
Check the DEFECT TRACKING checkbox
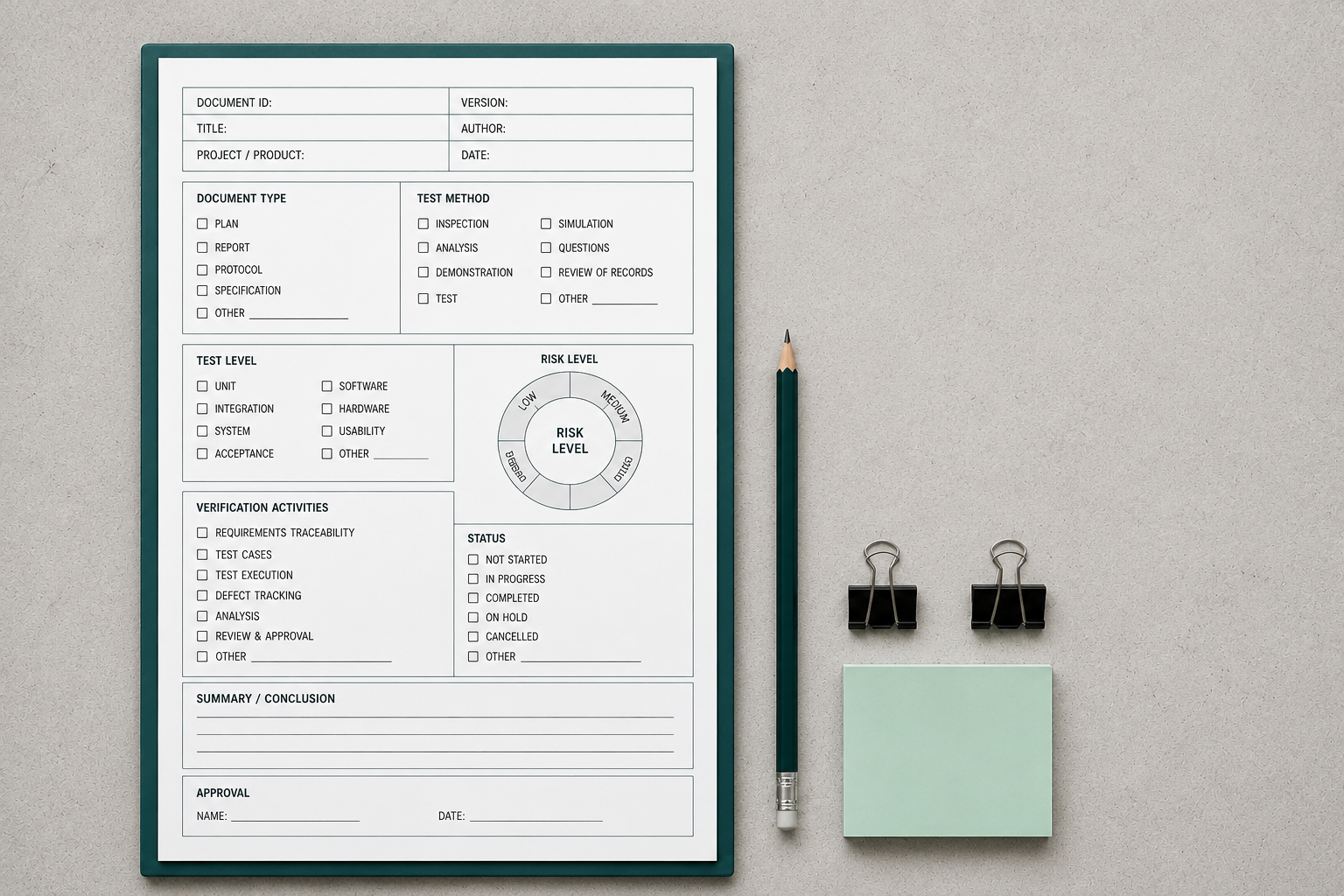[202, 596]
